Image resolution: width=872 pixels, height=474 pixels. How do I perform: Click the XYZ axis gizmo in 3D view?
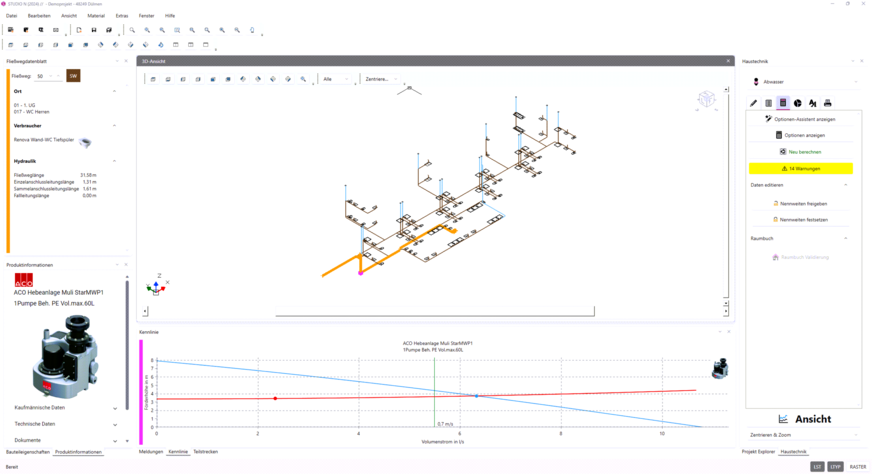pyautogui.click(x=156, y=287)
